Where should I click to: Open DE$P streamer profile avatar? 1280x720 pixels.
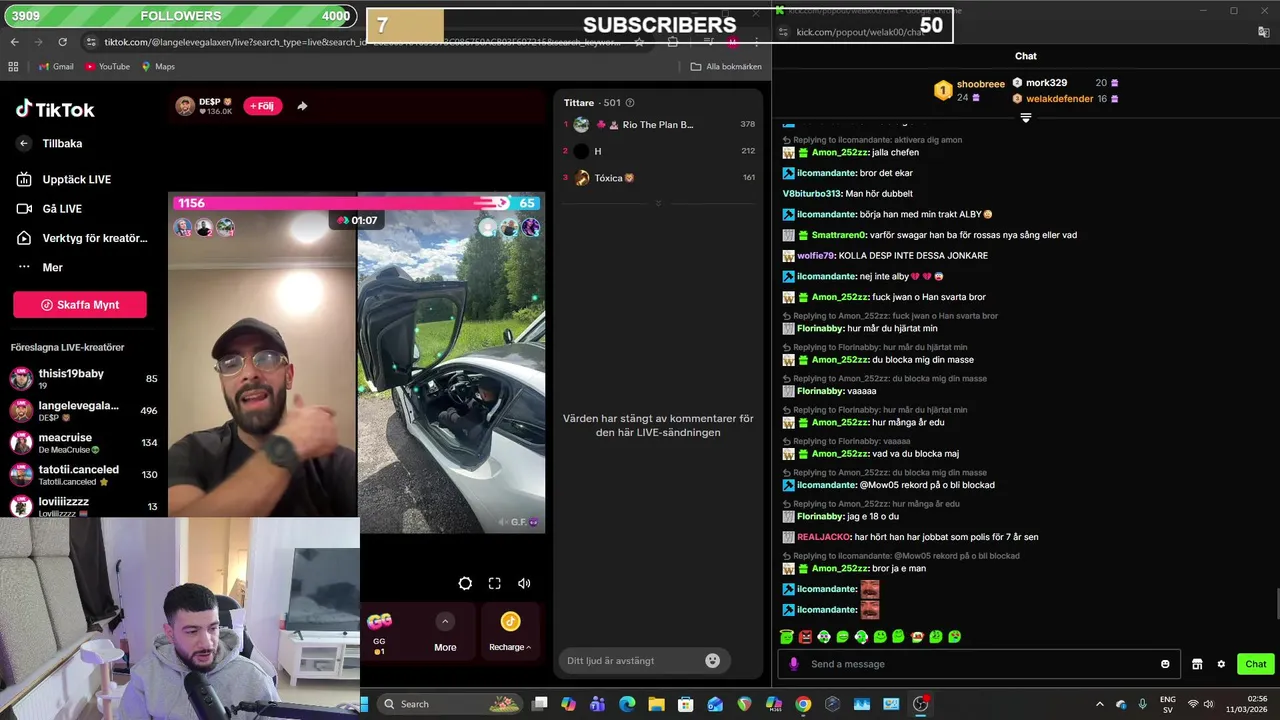(185, 106)
